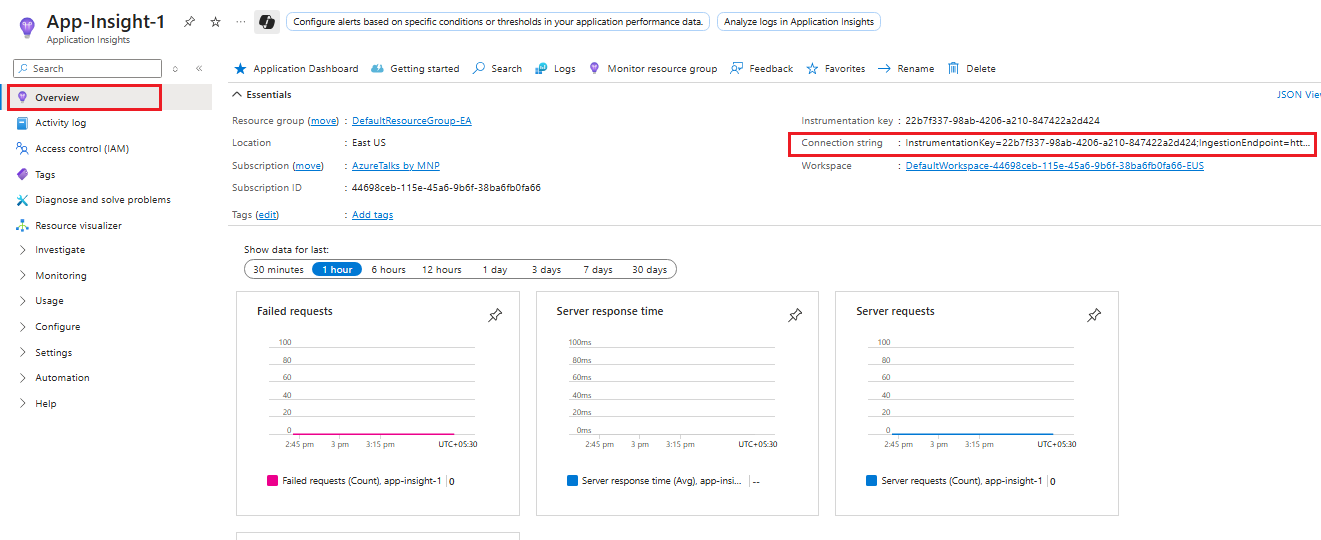Select the 30 minutes time range
Screen dimensions: 1321x540
point(278,270)
